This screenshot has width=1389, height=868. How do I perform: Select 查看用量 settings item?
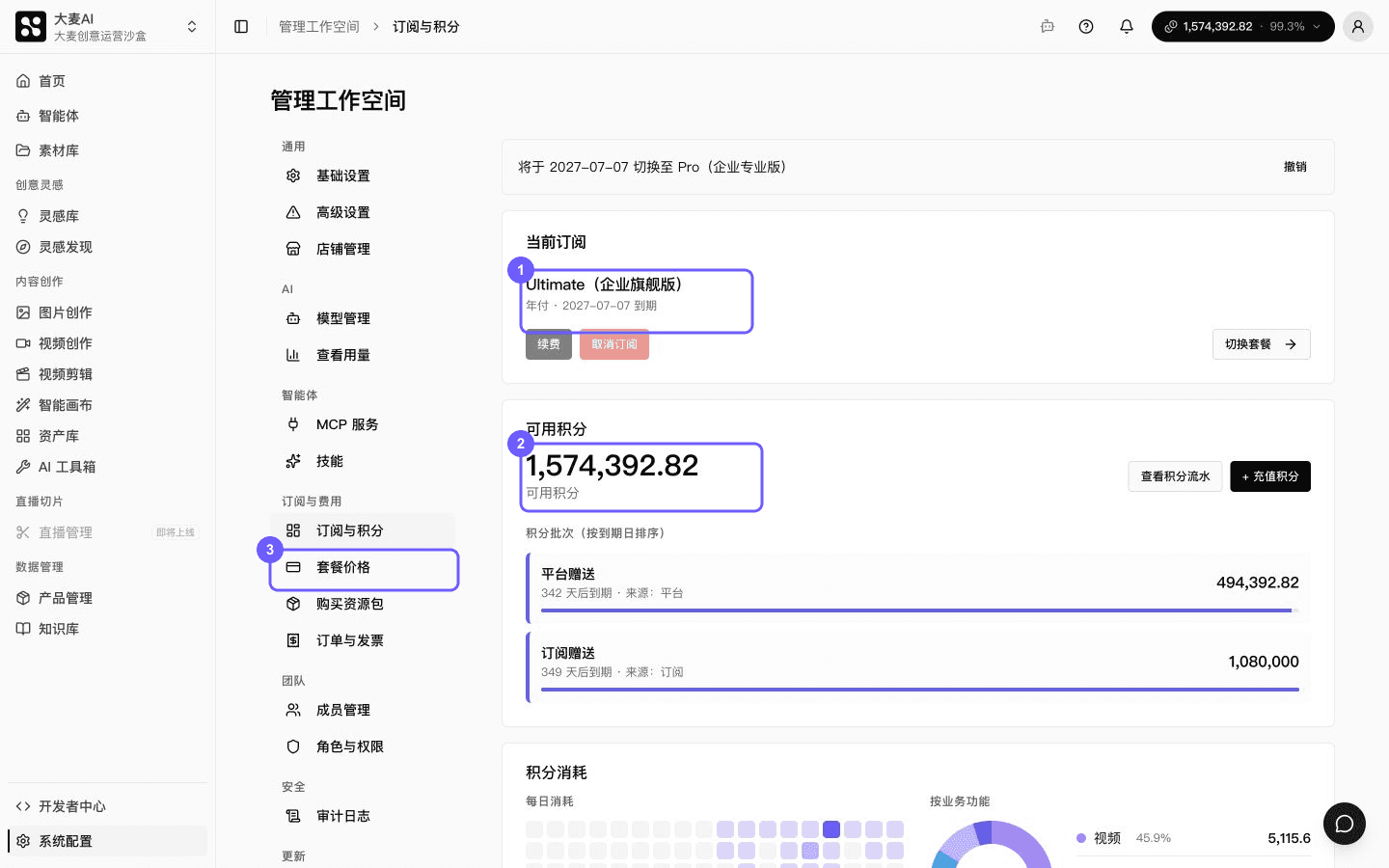pyautogui.click(x=363, y=355)
